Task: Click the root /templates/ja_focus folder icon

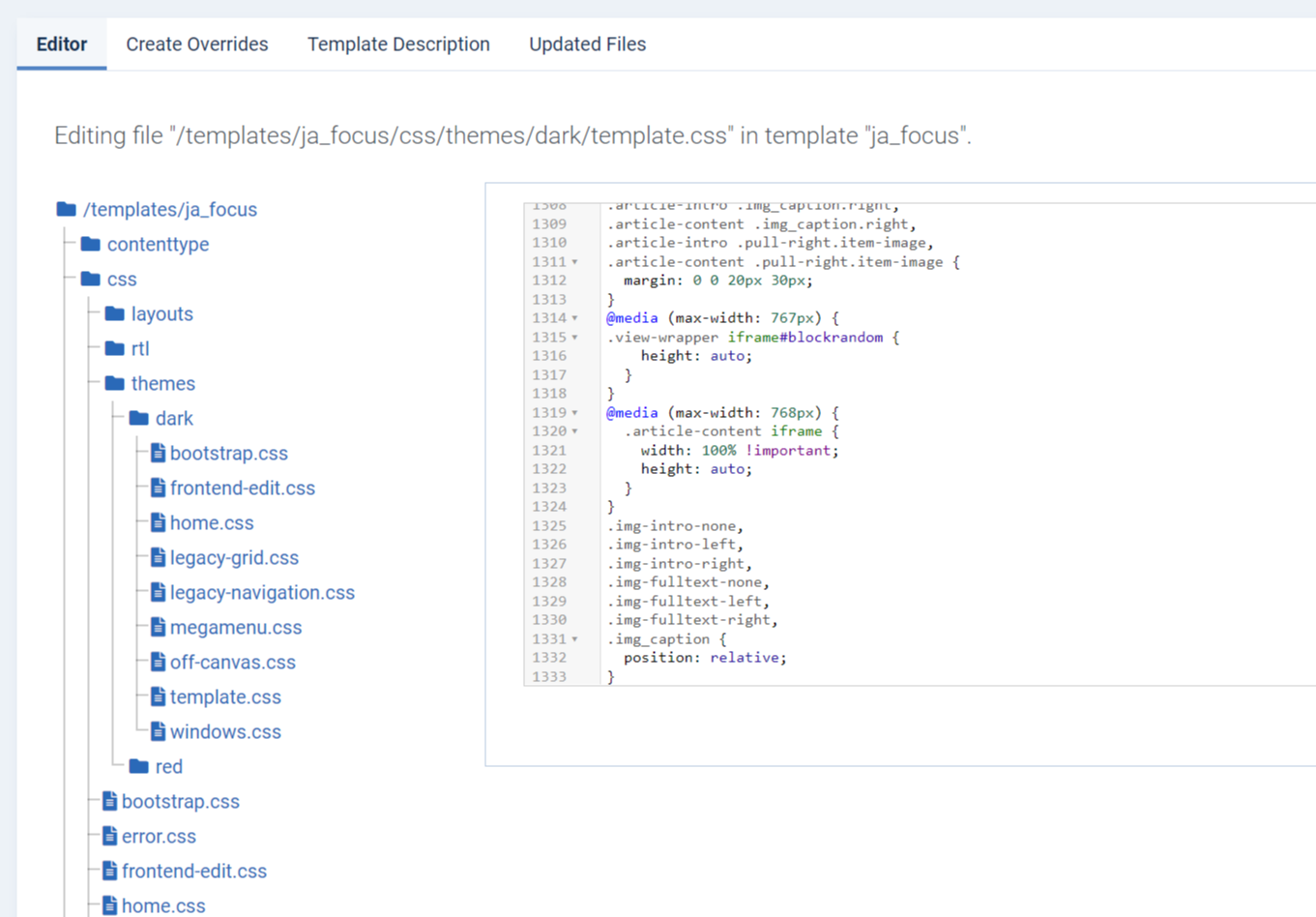Action: pyautogui.click(x=67, y=209)
